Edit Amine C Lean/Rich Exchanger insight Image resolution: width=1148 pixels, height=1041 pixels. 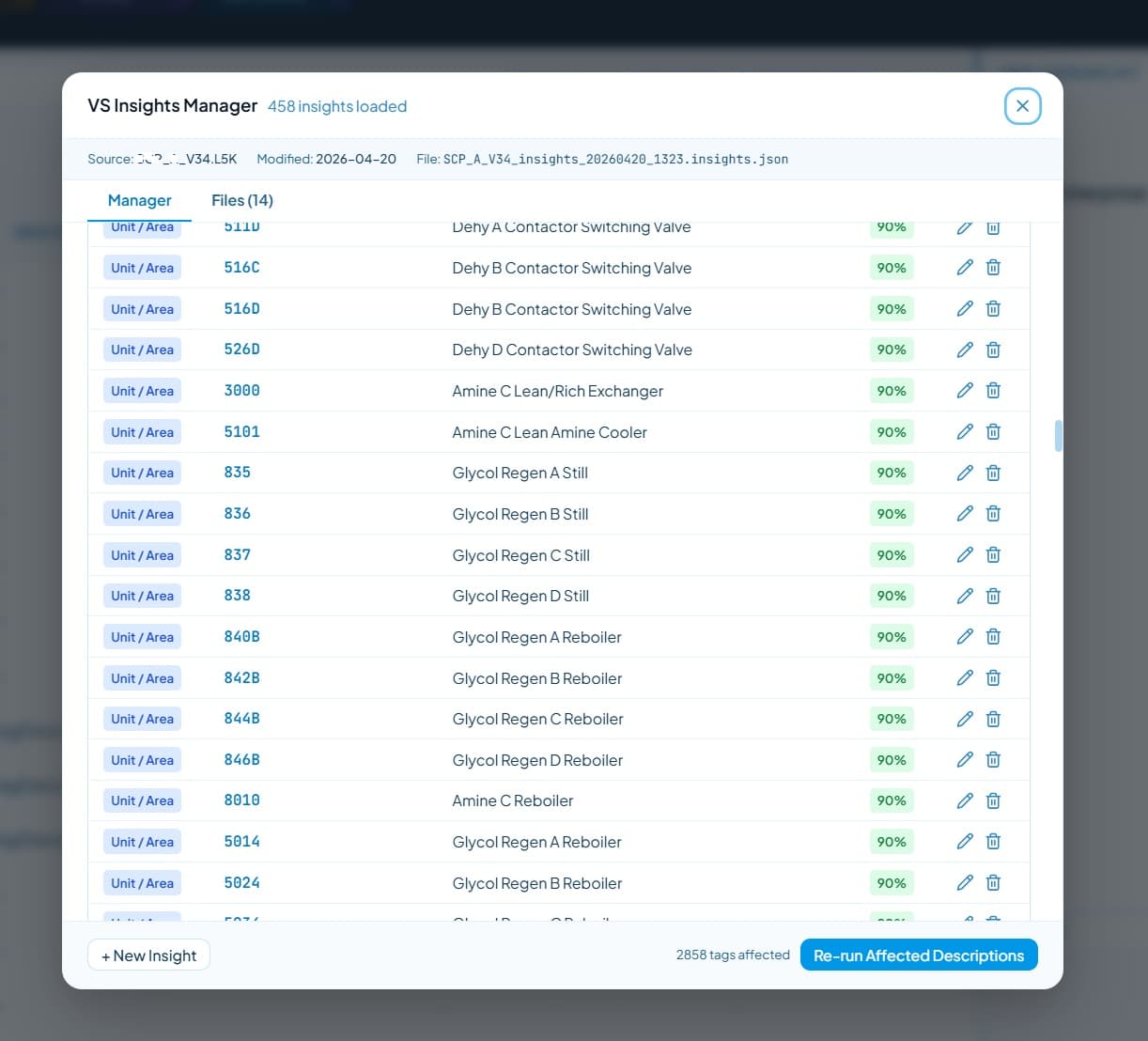pos(965,391)
